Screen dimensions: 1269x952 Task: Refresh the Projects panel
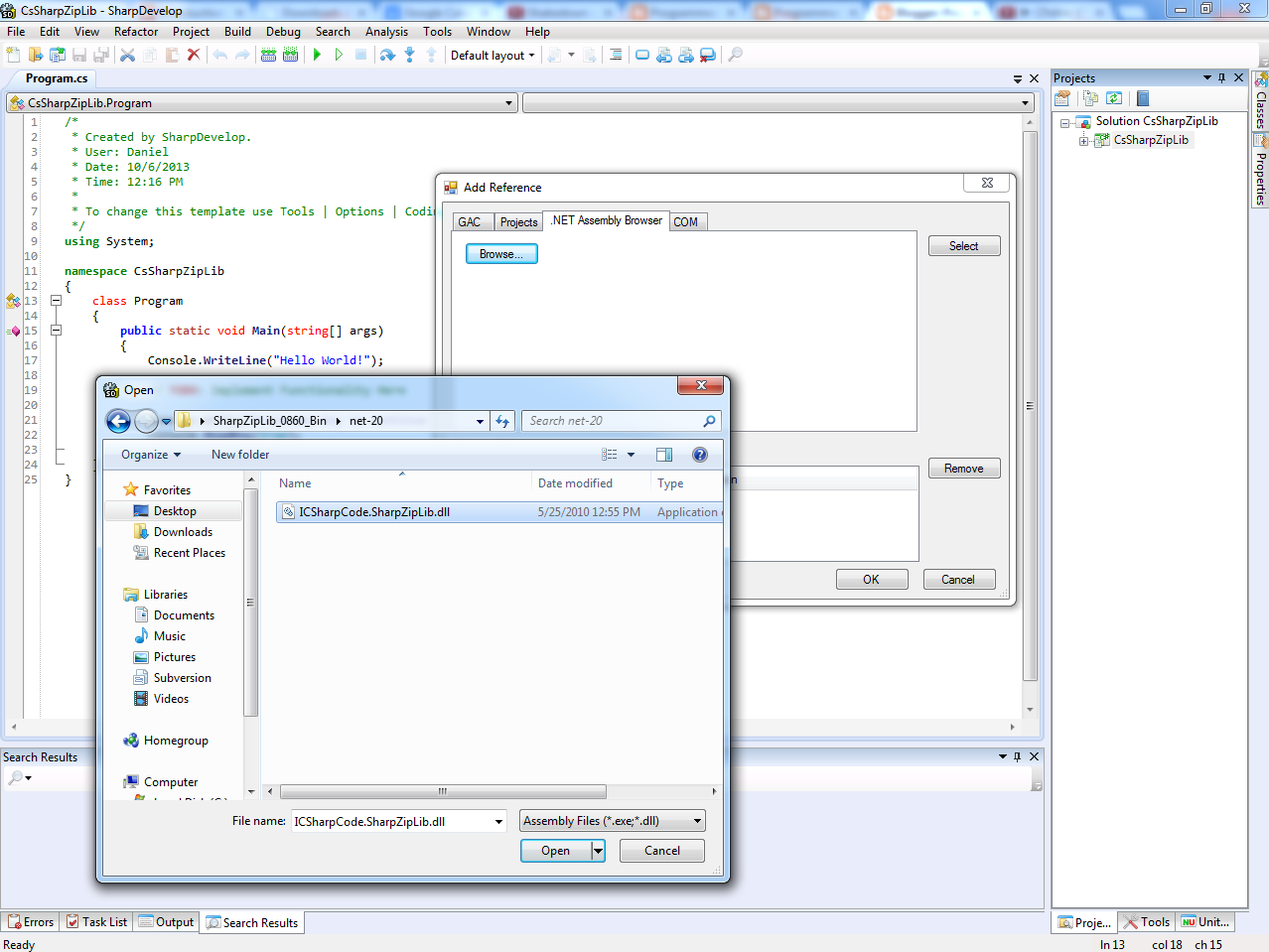click(1112, 97)
